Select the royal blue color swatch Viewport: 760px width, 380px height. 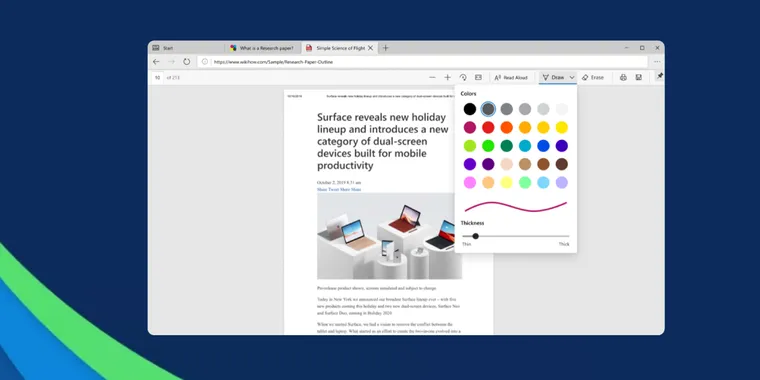point(543,146)
